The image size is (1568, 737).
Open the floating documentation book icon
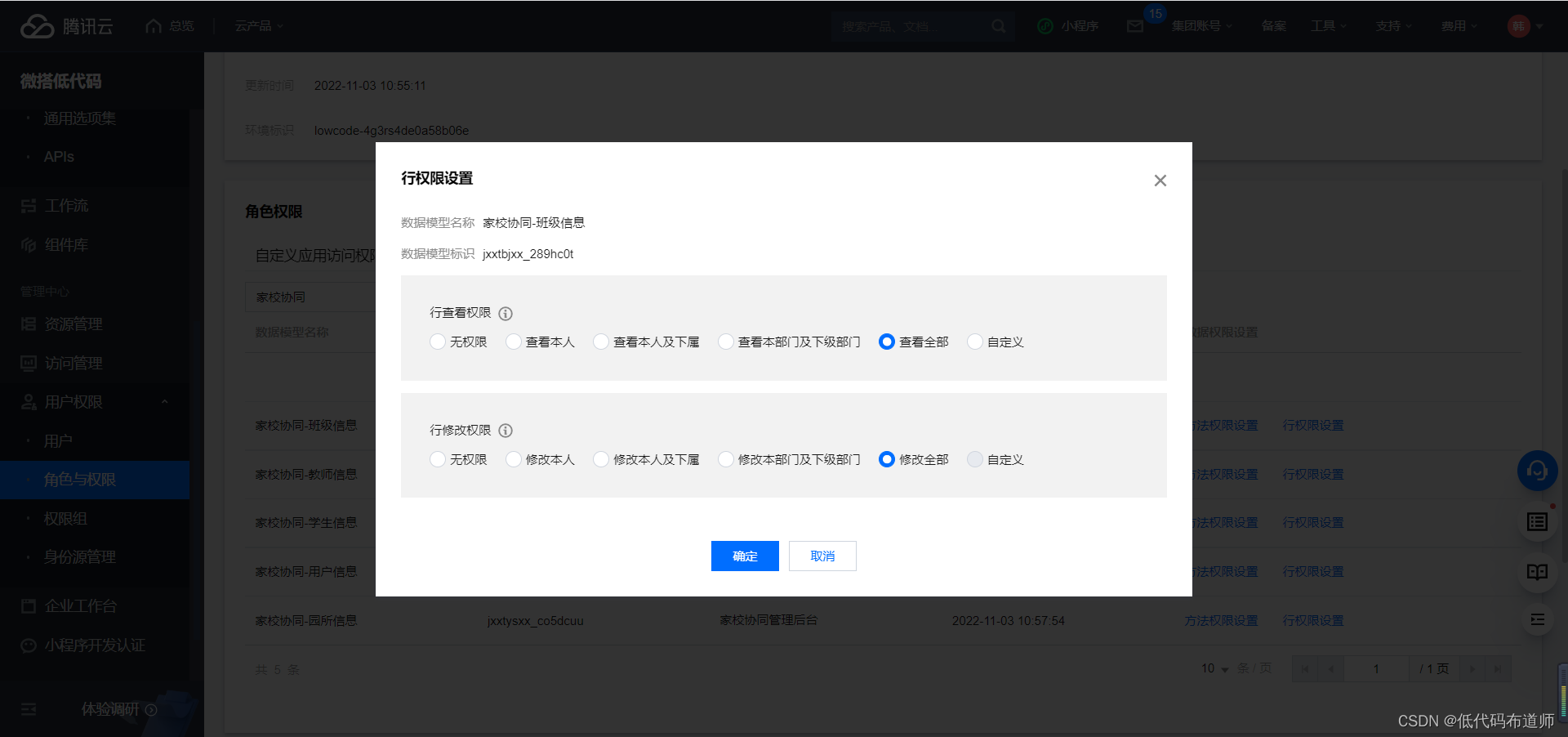pyautogui.click(x=1537, y=572)
